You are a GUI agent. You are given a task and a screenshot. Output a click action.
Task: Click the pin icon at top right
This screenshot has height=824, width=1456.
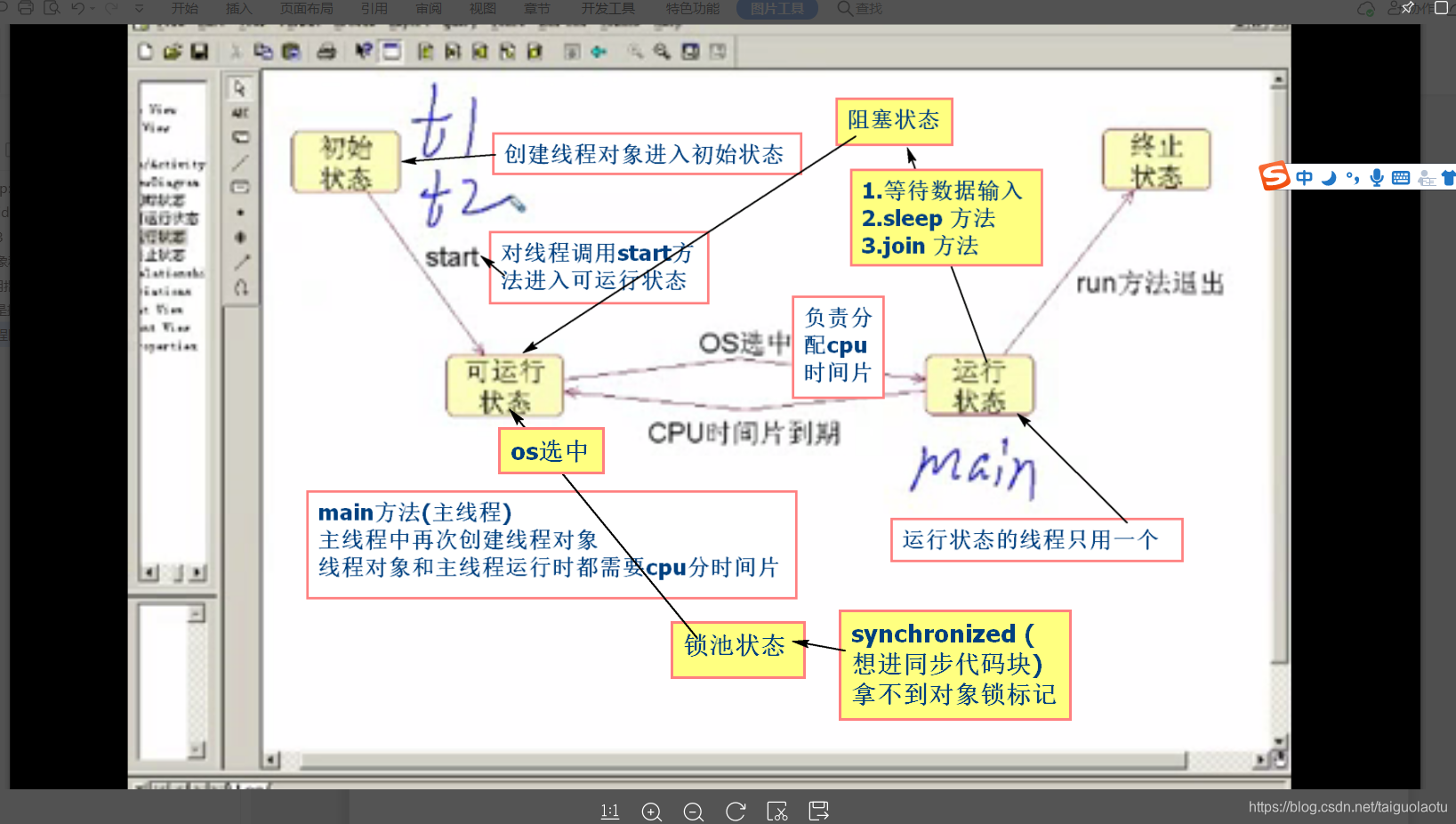click(1407, 8)
